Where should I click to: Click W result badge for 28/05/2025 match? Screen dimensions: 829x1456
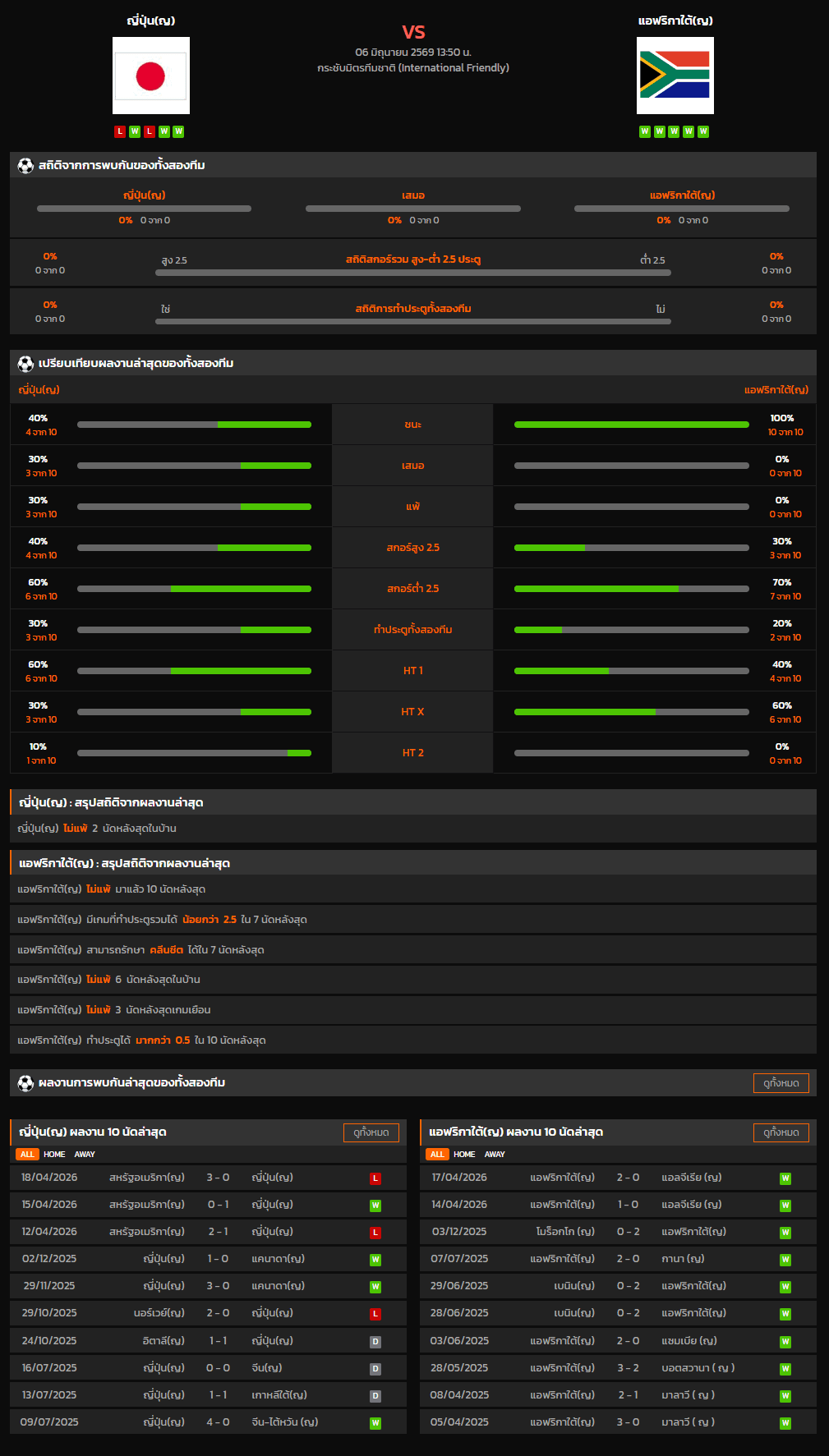click(785, 1369)
